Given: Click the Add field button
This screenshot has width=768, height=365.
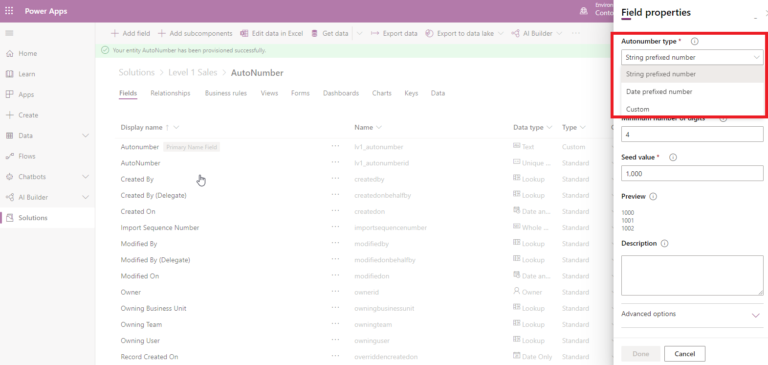Looking at the screenshot, I should click(130, 33).
